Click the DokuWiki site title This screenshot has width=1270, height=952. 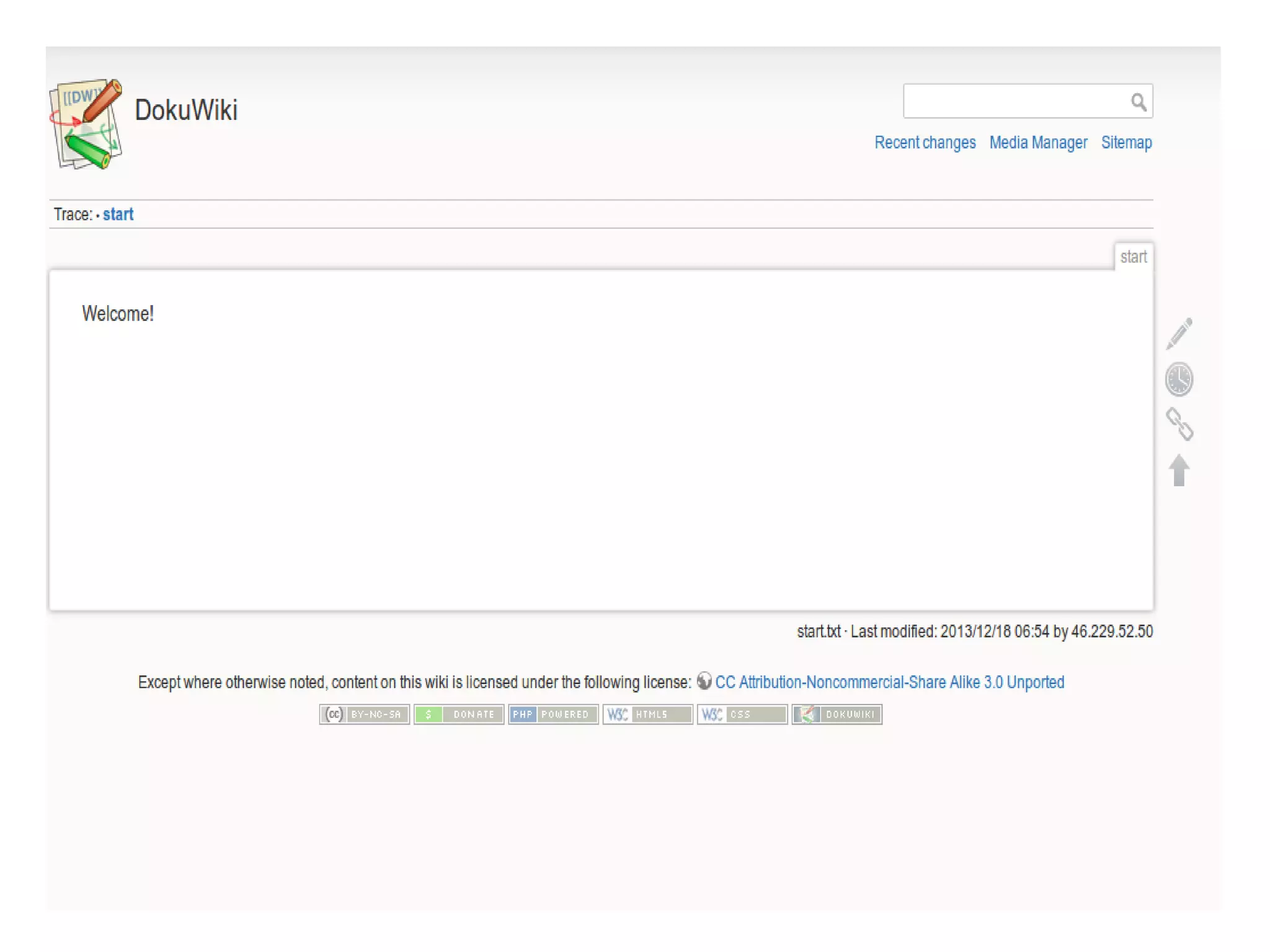click(x=186, y=110)
